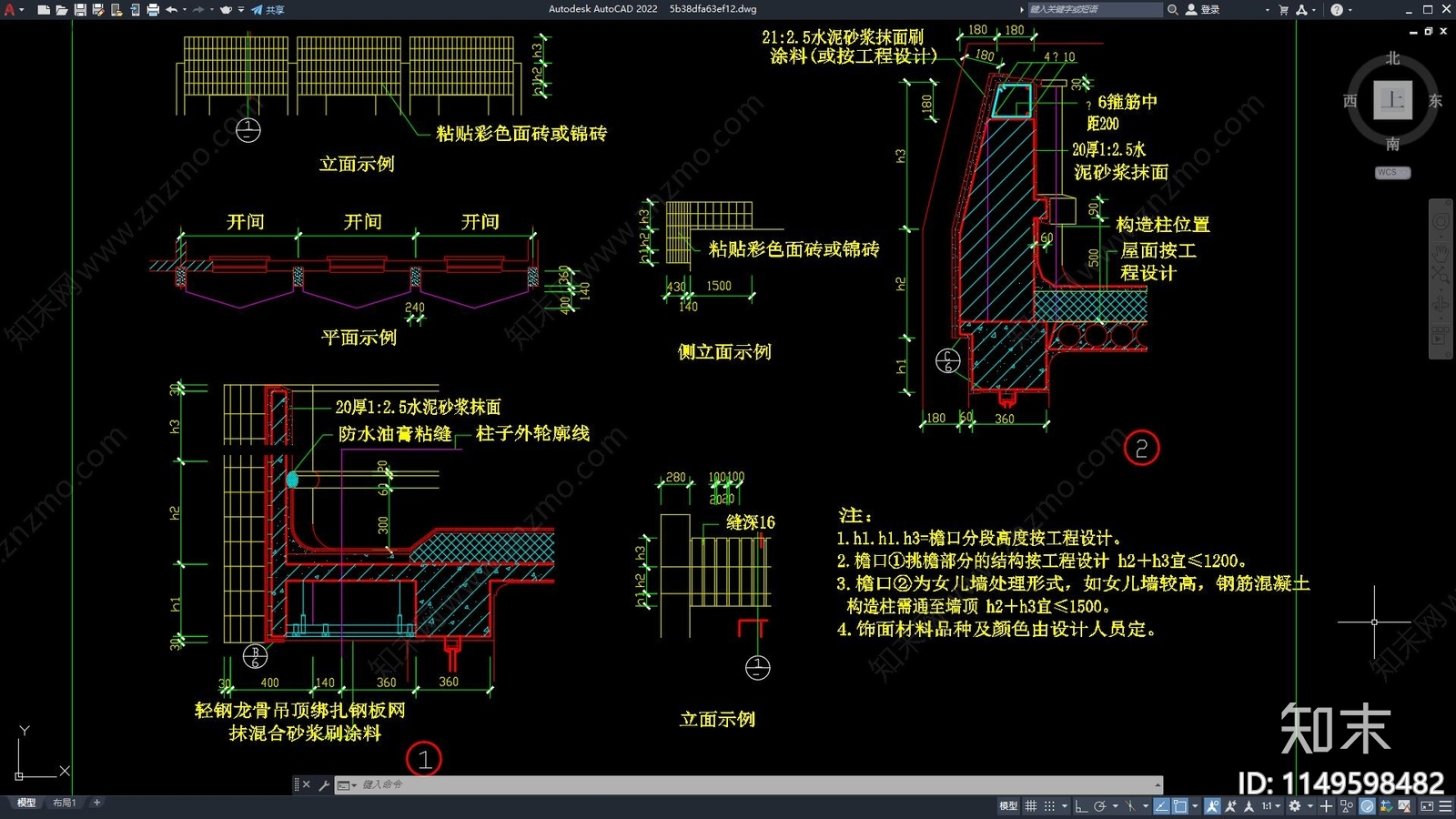1456x819 pixels.
Task: Open the 1:1 annotation scale dropdown
Action: (1271, 805)
